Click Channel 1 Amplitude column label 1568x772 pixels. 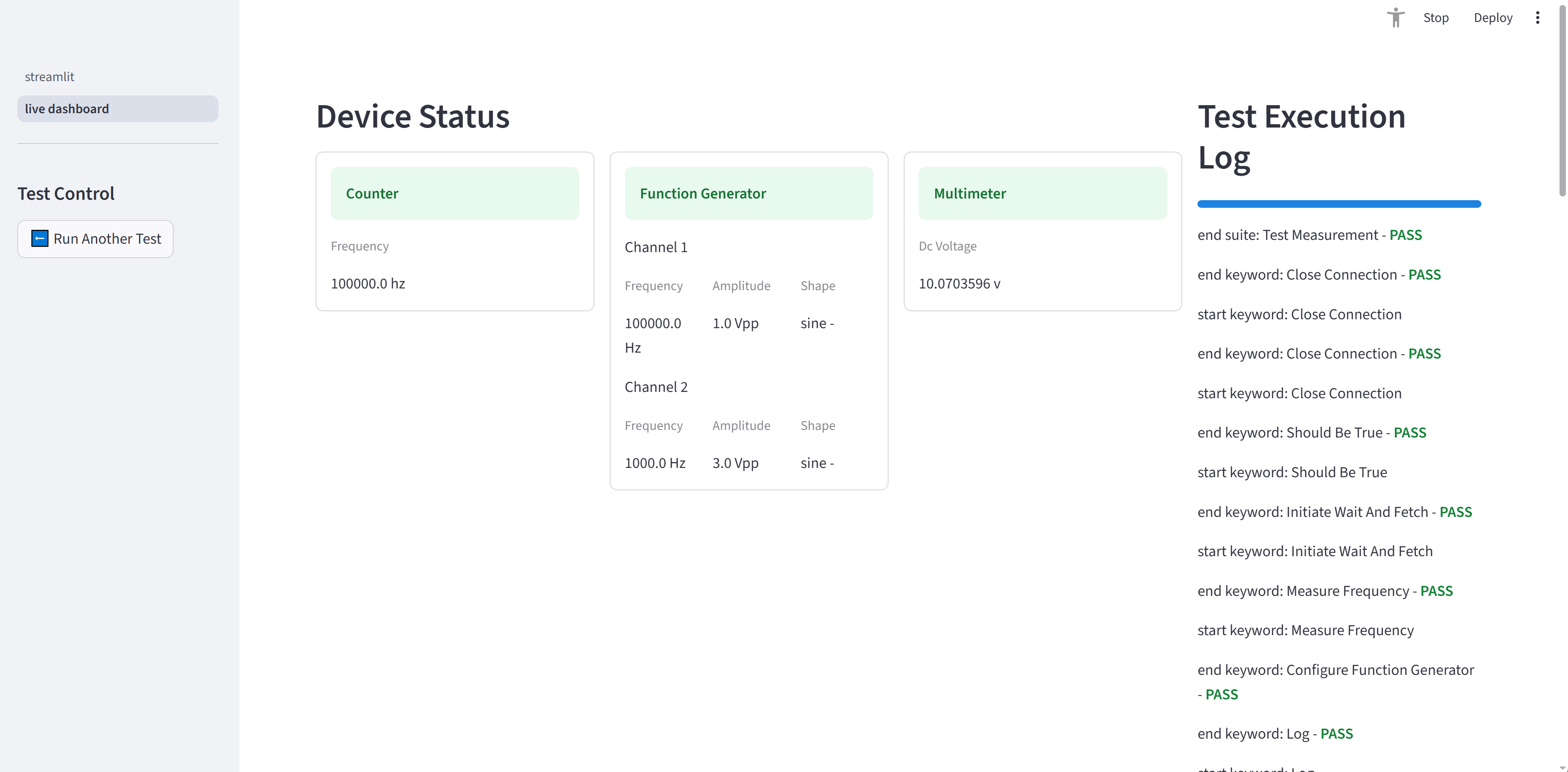[742, 285]
